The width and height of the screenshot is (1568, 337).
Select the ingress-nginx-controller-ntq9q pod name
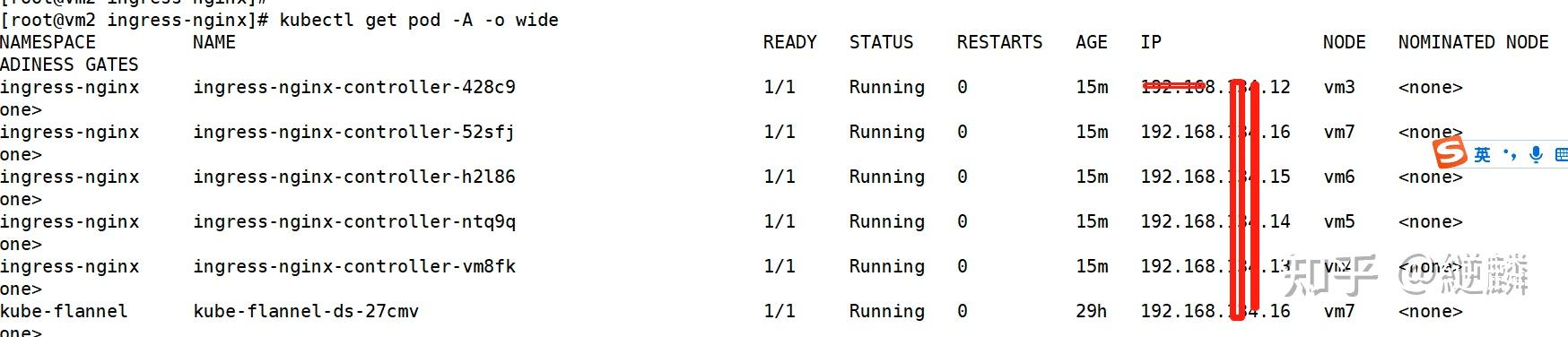[354, 221]
